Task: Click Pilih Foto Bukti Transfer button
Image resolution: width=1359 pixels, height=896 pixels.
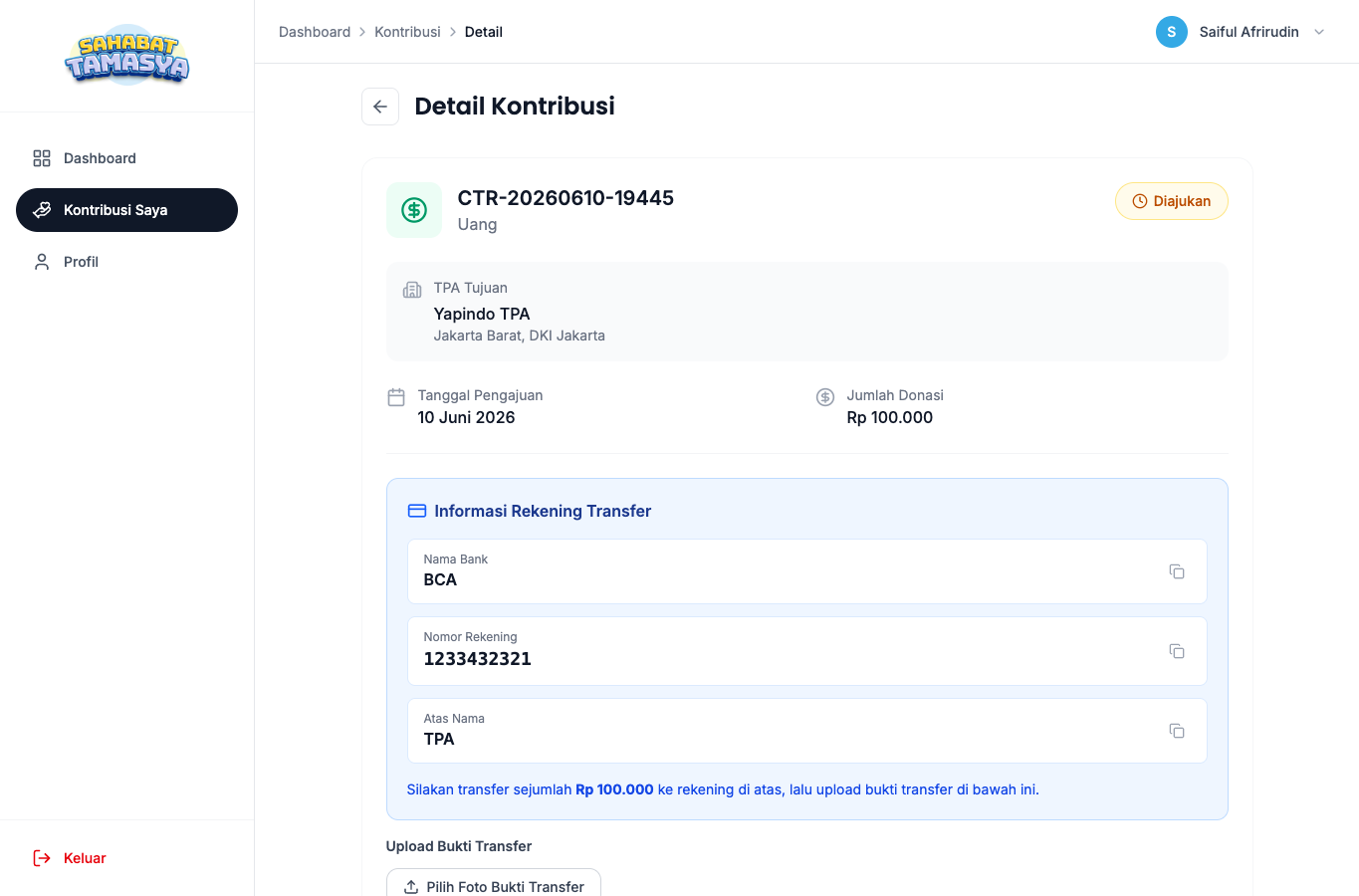Action: click(494, 886)
